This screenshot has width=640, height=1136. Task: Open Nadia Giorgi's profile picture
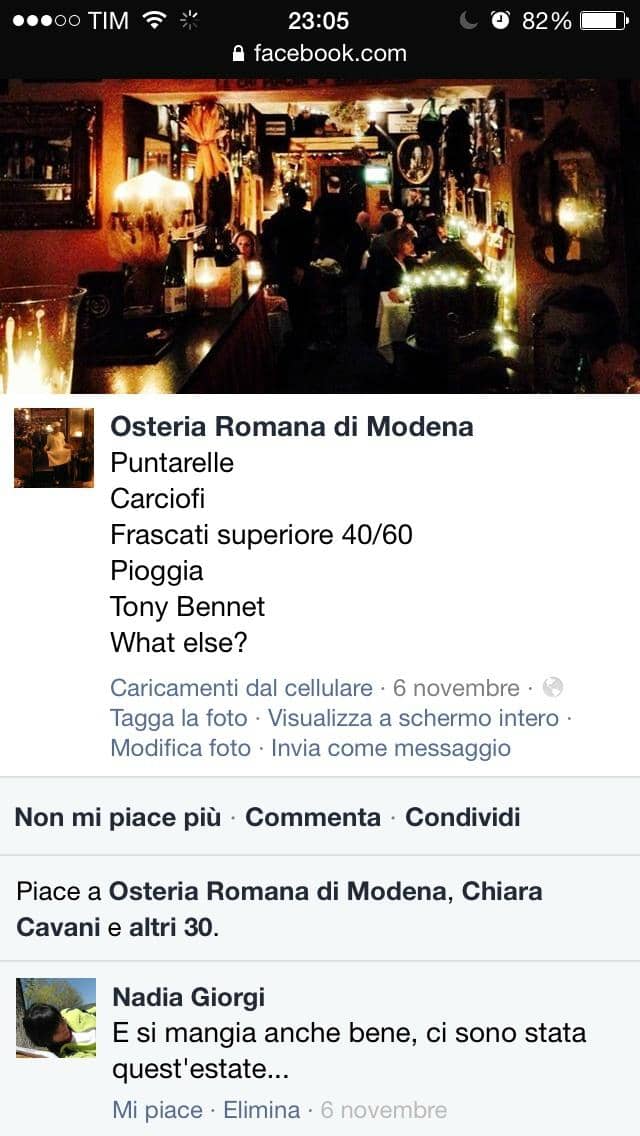(x=56, y=1017)
